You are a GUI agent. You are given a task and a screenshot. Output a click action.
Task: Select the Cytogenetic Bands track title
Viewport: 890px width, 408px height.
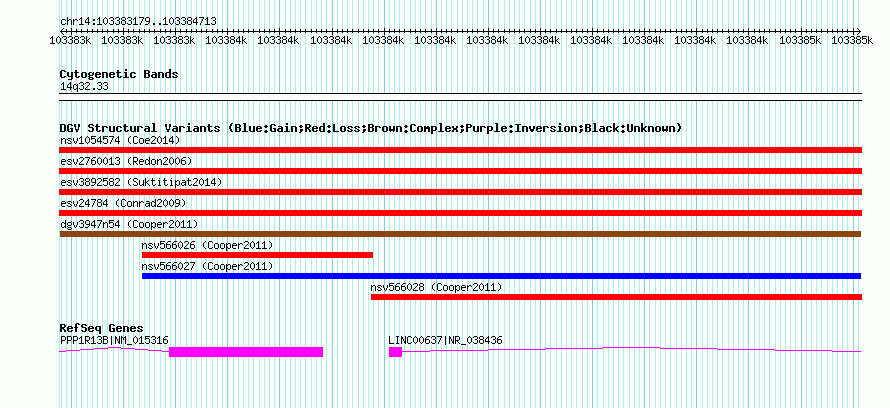(119, 74)
